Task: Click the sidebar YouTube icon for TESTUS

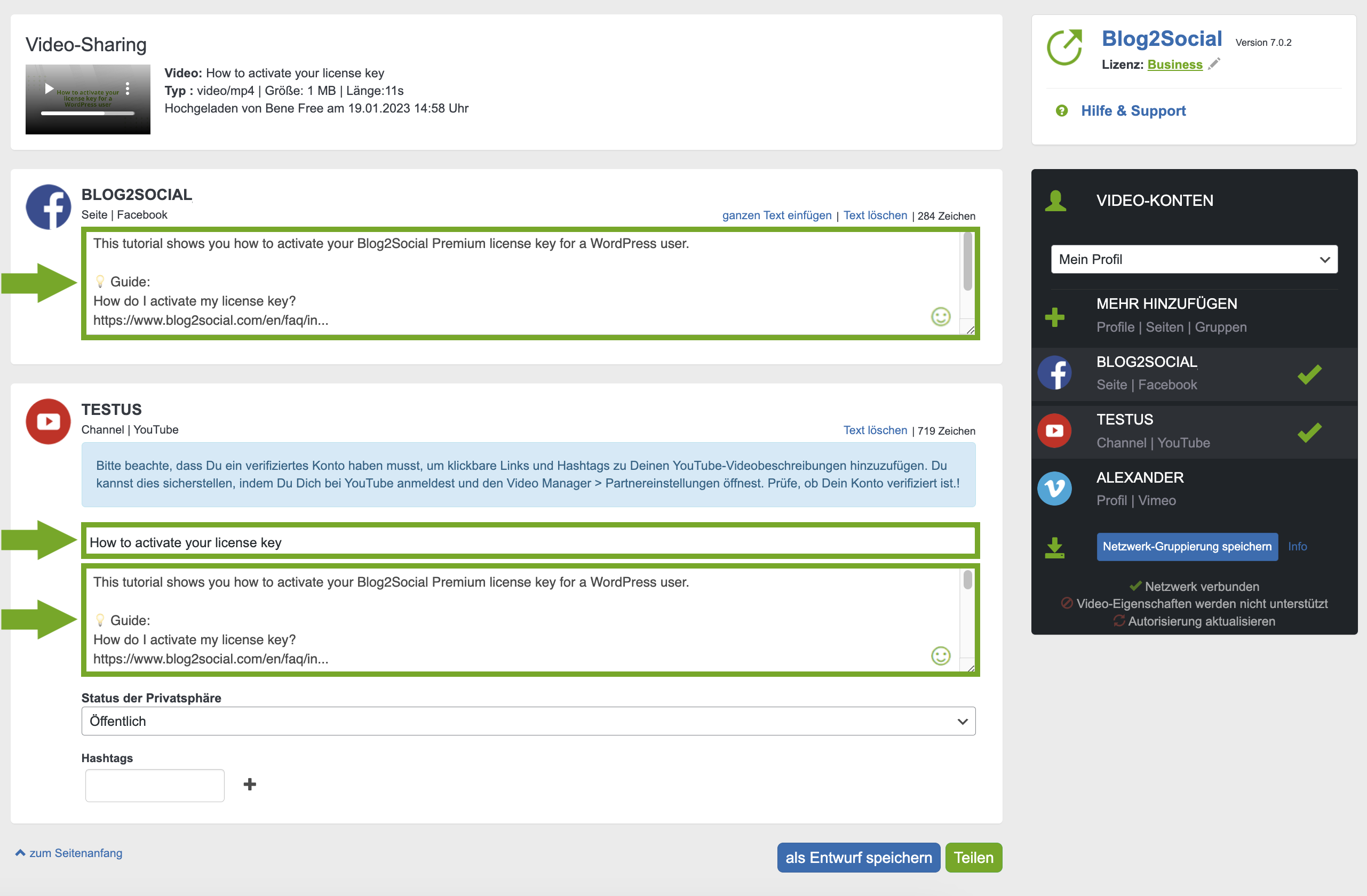Action: (x=1054, y=431)
